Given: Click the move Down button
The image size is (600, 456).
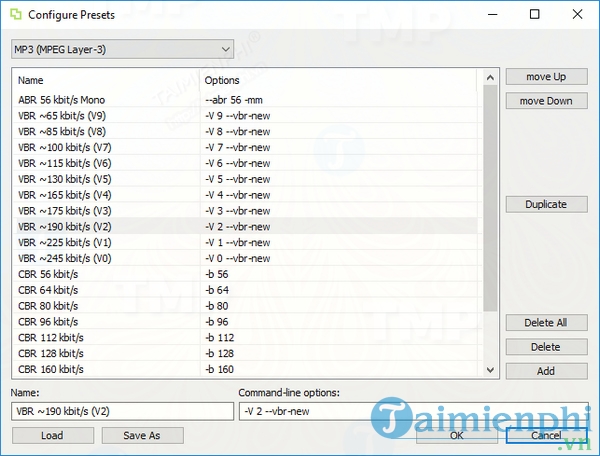Looking at the screenshot, I should click(545, 101).
